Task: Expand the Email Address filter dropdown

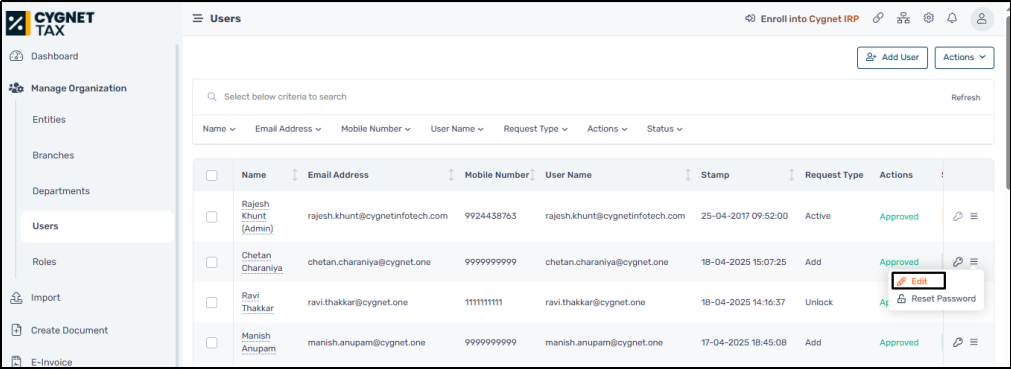Action: pyautogui.click(x=288, y=129)
